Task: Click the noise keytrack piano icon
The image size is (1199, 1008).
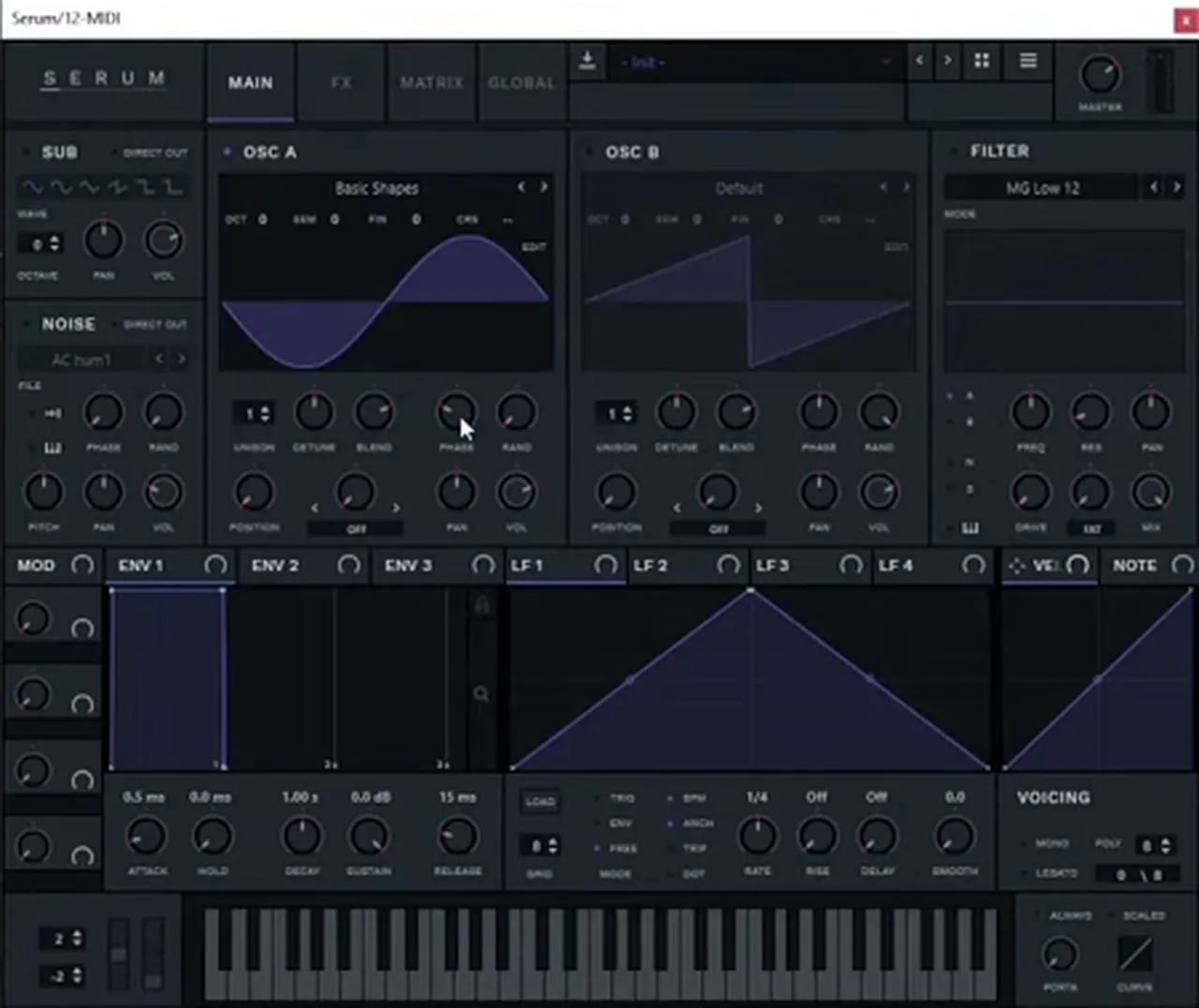Action: (52, 448)
